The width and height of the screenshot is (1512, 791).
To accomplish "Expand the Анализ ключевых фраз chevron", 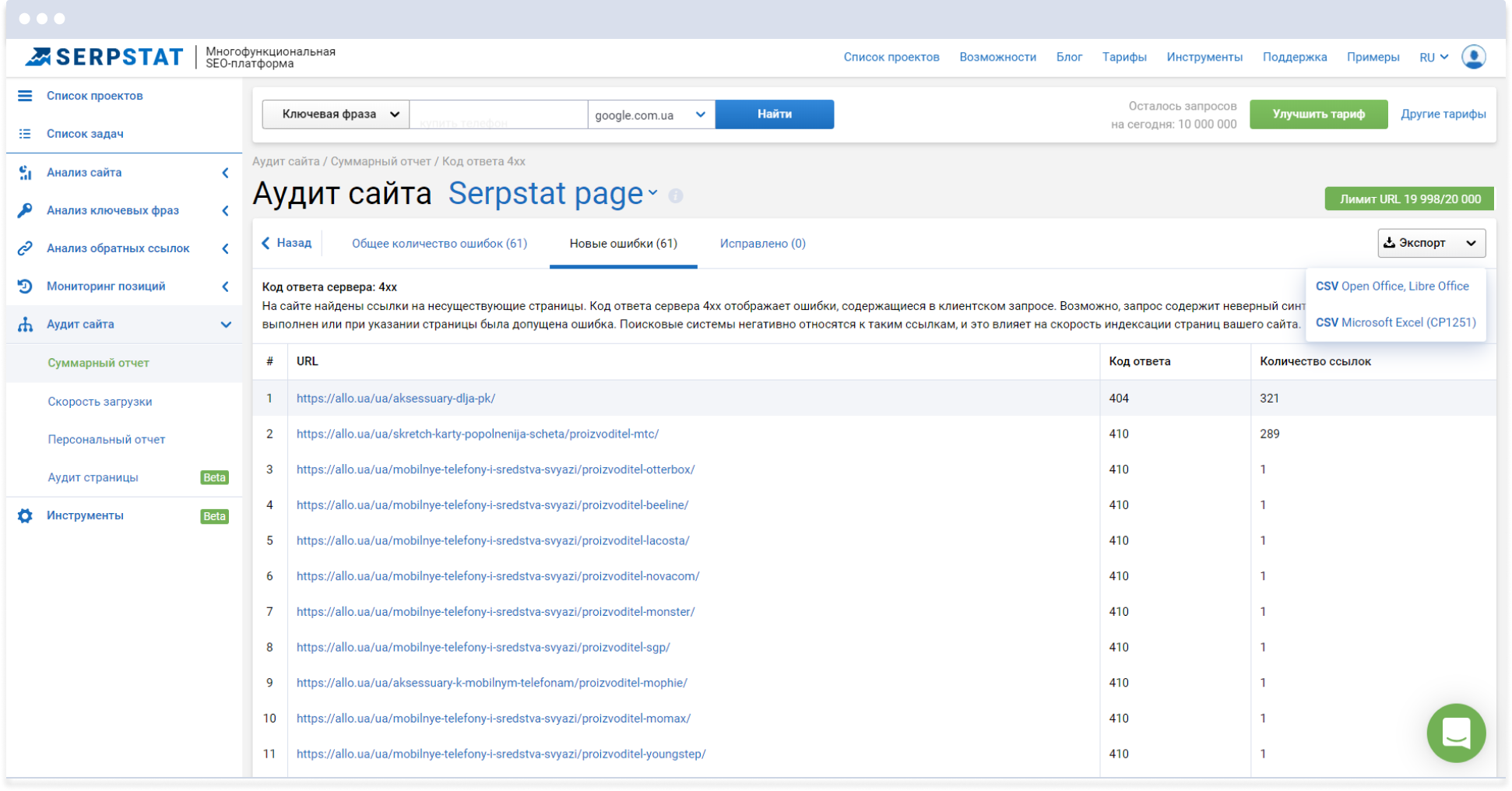I will pos(226,211).
